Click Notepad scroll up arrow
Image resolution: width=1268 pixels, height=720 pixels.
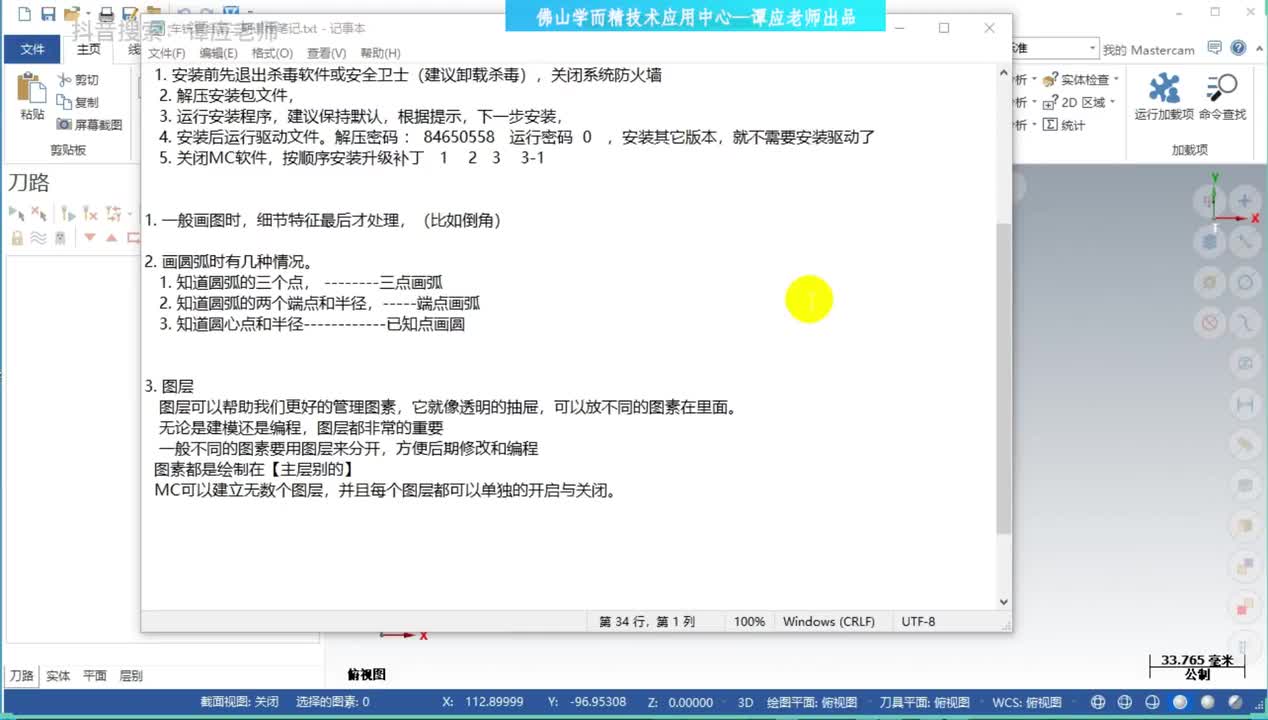(x=1004, y=72)
